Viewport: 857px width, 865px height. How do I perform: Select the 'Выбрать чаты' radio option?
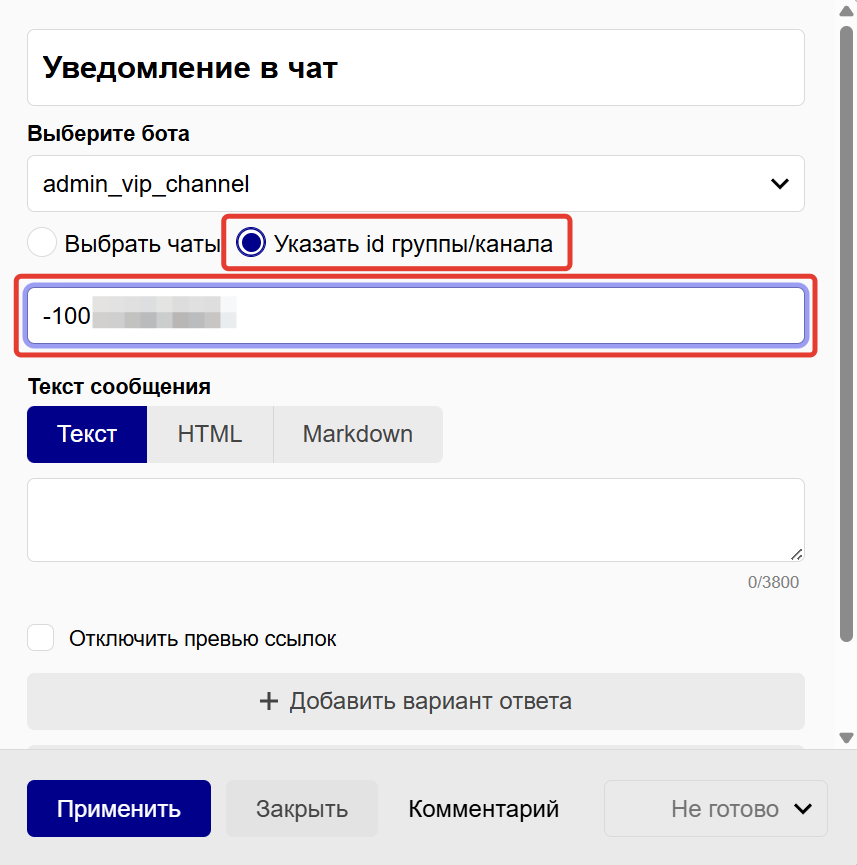click(x=41, y=242)
